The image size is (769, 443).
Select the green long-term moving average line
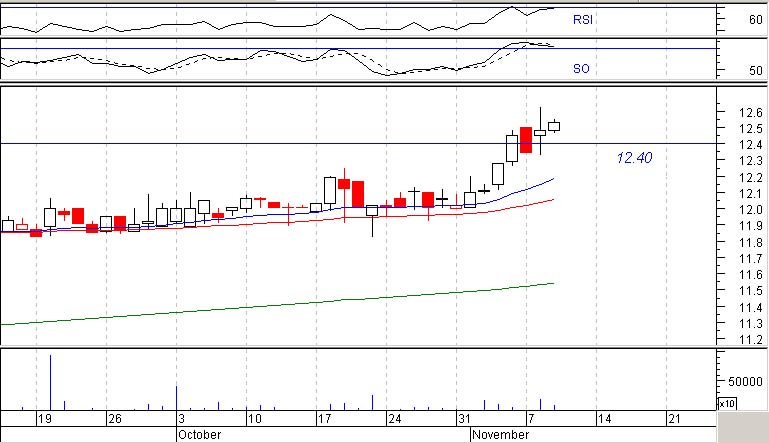pos(277,304)
